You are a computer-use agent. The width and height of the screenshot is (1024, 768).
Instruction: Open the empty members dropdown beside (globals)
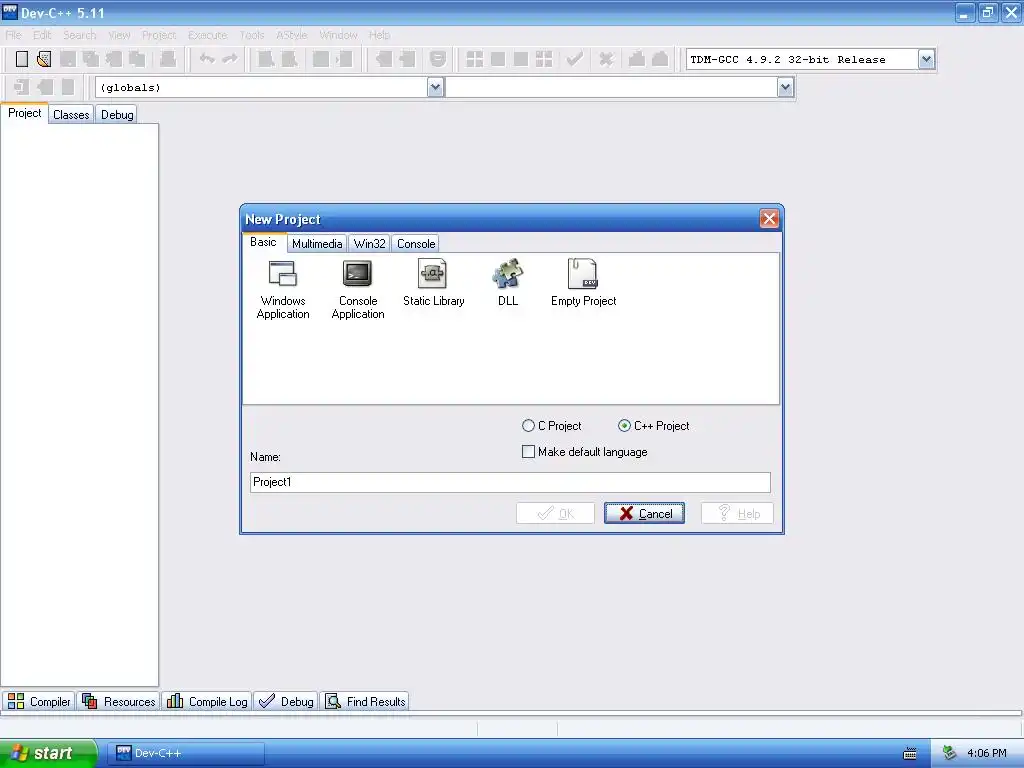tap(786, 88)
